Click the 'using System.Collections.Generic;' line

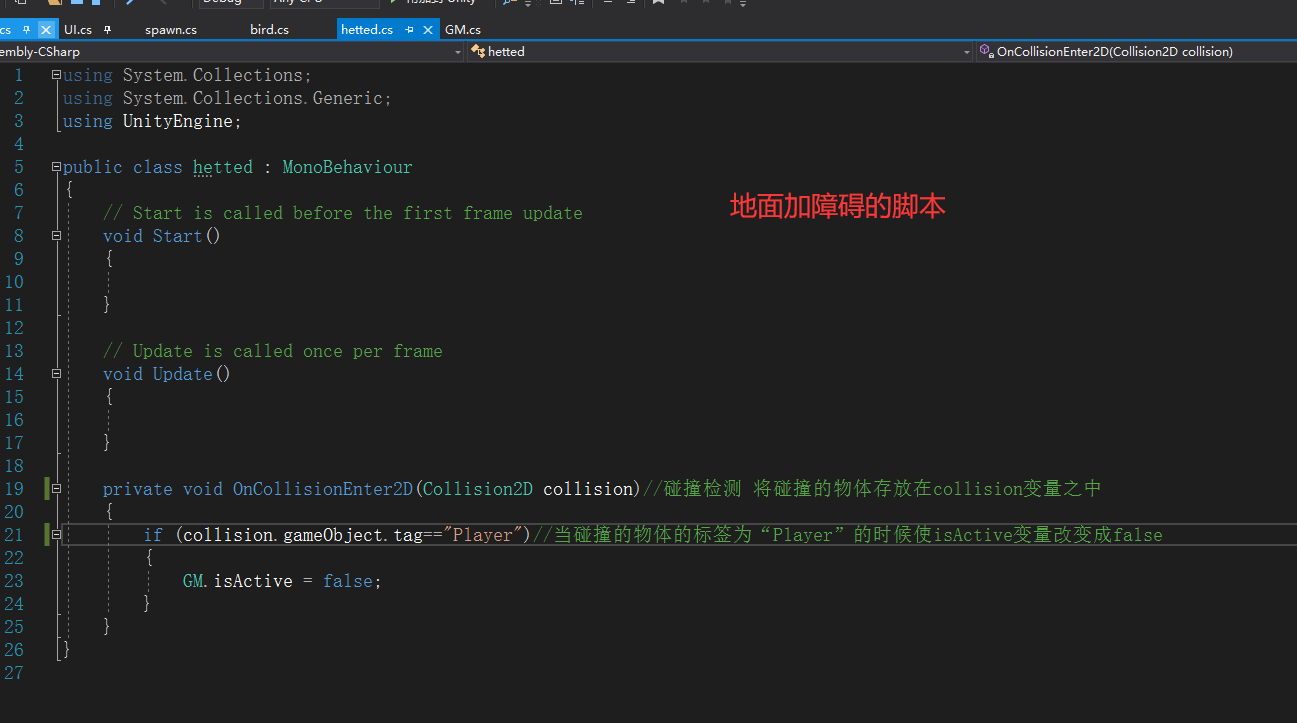coord(227,98)
